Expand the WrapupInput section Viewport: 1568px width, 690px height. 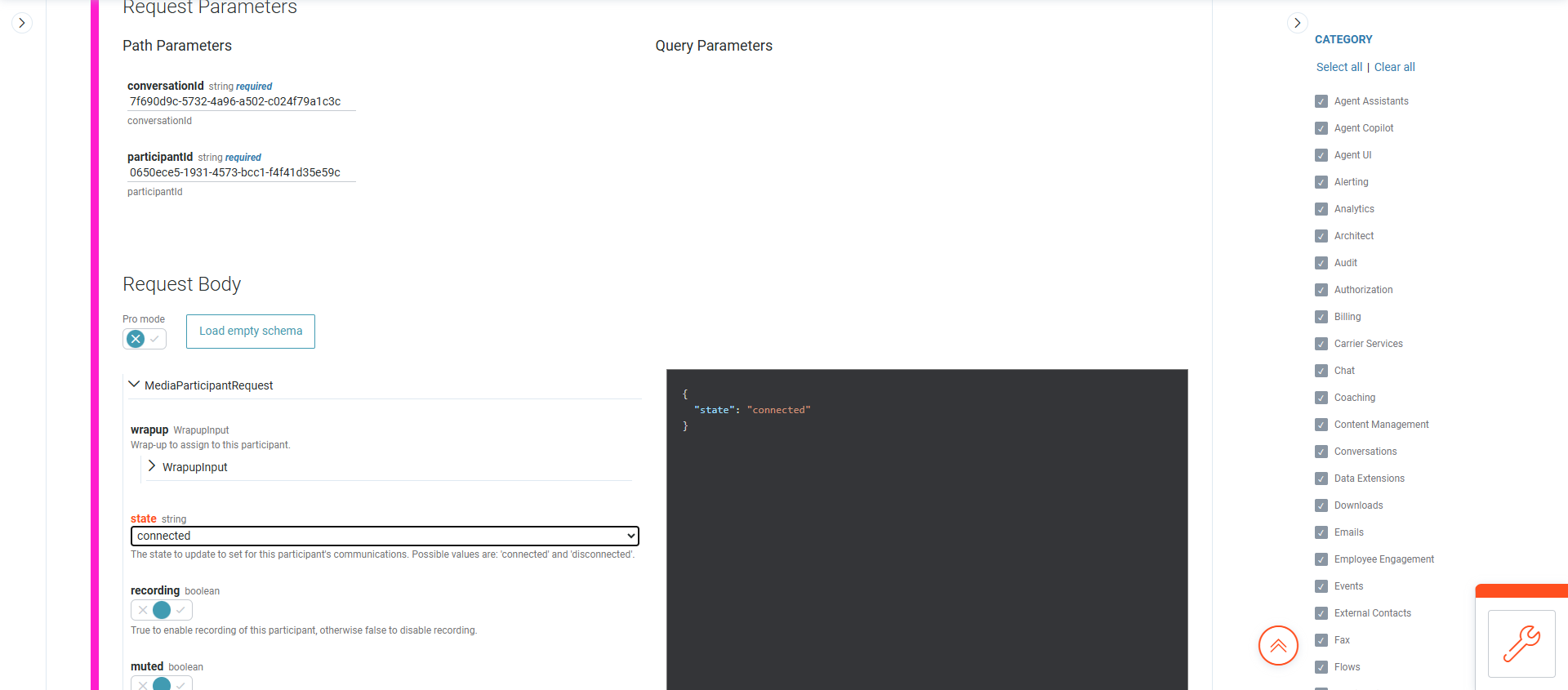pos(152,466)
